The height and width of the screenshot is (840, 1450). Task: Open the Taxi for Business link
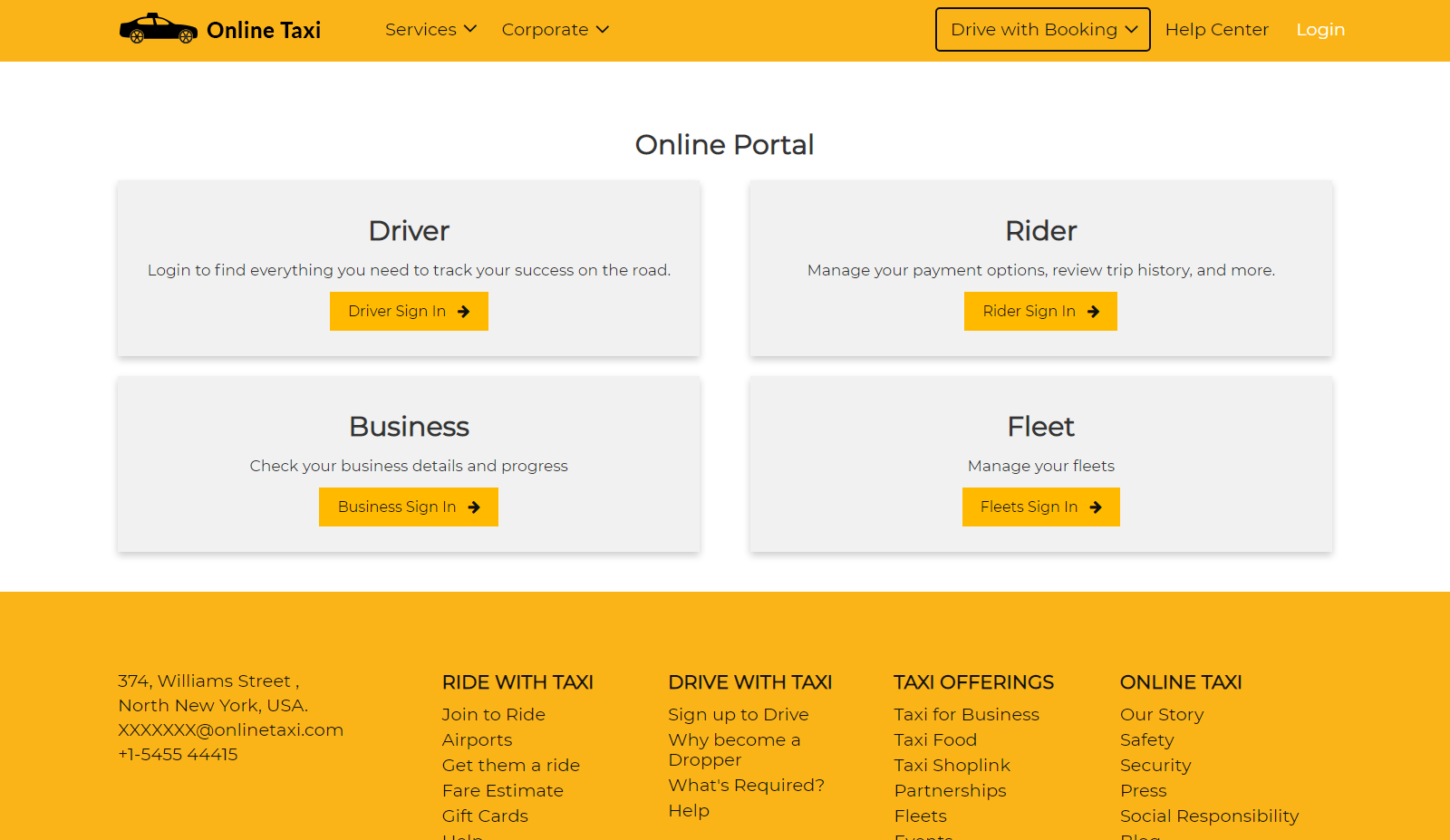(967, 715)
